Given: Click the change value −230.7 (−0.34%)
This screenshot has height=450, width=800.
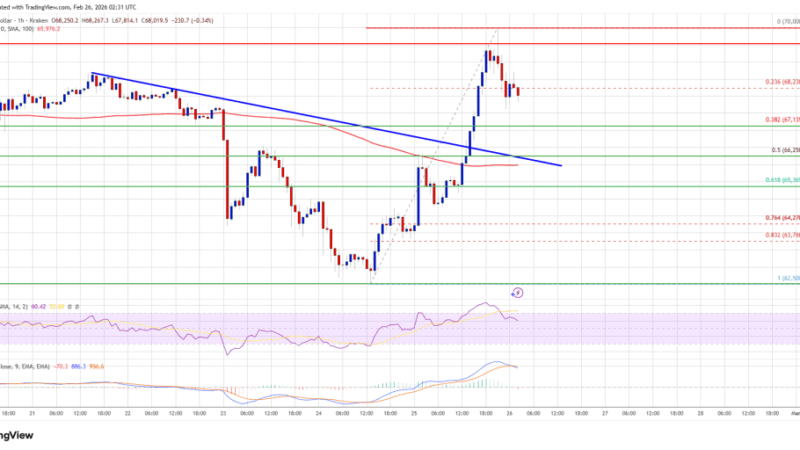Looking at the screenshot, I should click(x=192, y=21).
